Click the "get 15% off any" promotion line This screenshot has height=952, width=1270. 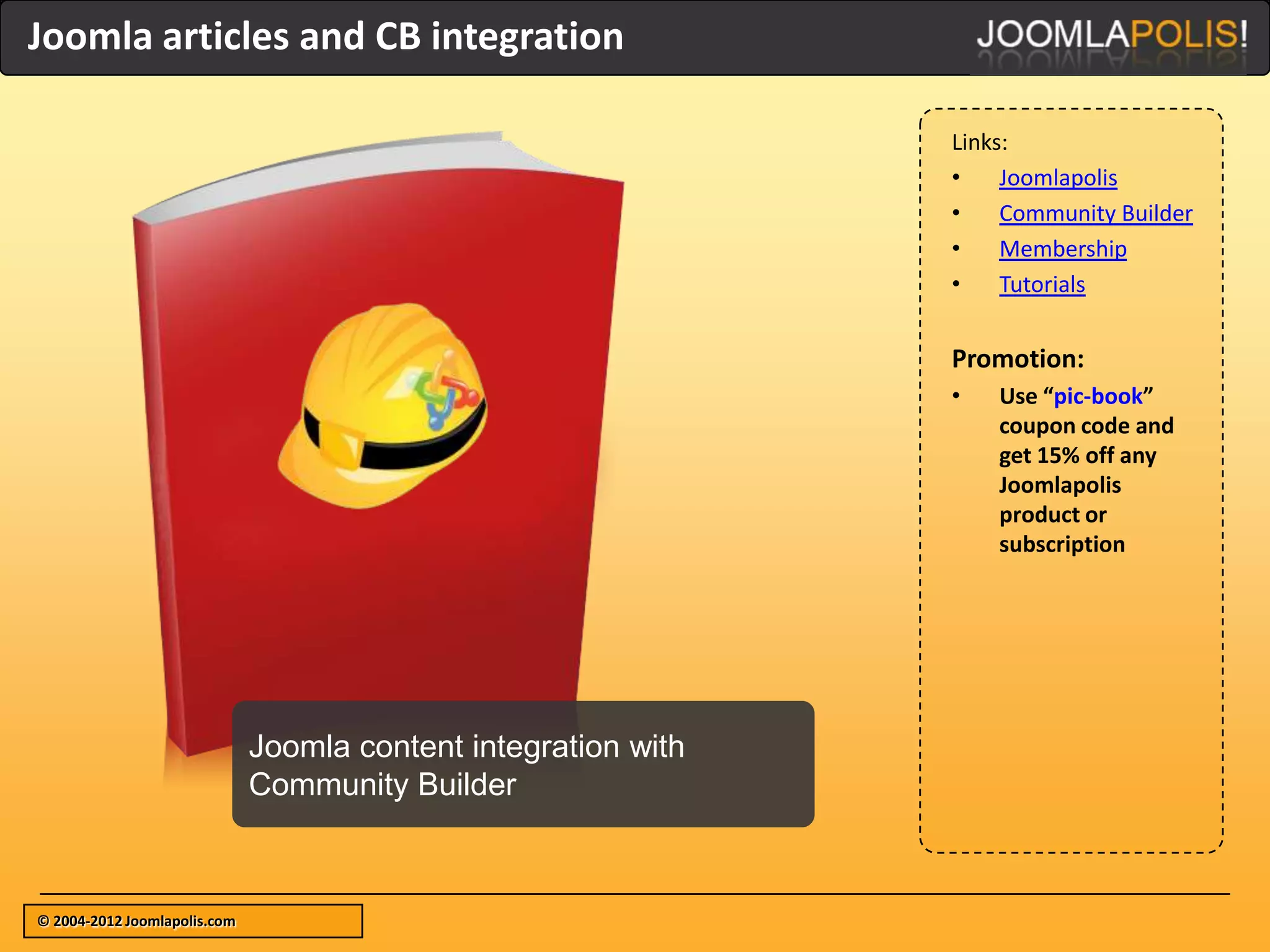coord(1077,456)
